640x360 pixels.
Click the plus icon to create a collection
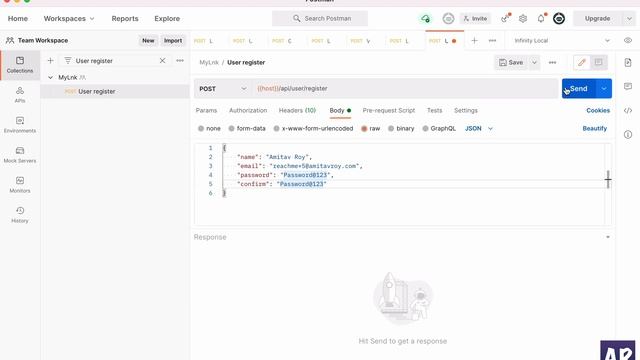pyautogui.click(x=51, y=61)
